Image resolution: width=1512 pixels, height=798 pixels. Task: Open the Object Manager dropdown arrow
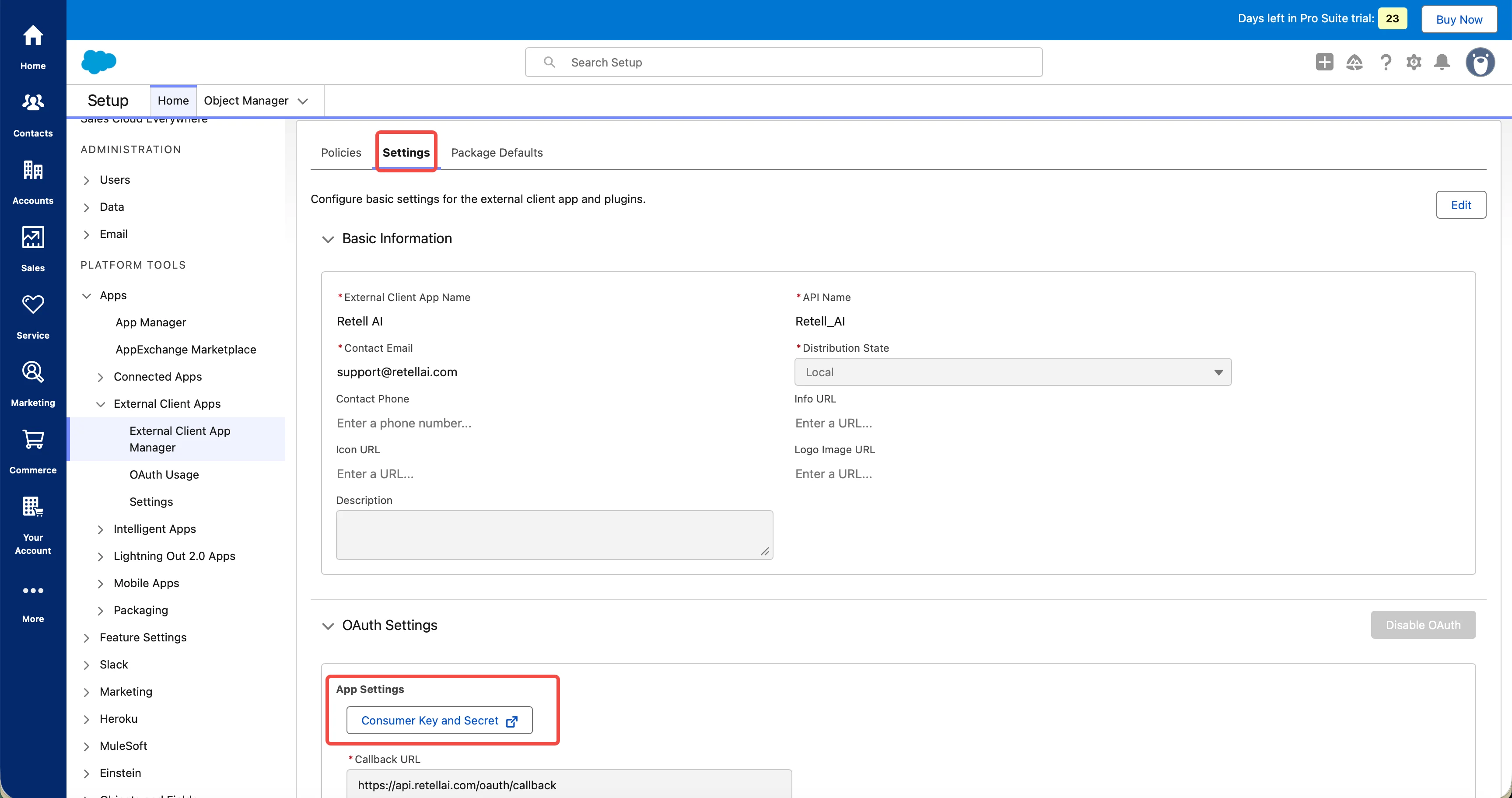(x=303, y=101)
